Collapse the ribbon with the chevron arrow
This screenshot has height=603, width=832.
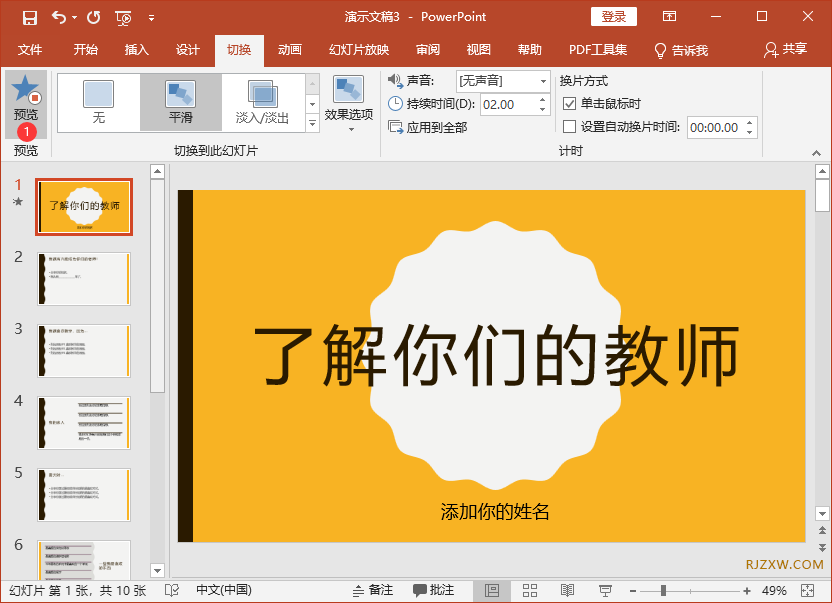(816, 153)
